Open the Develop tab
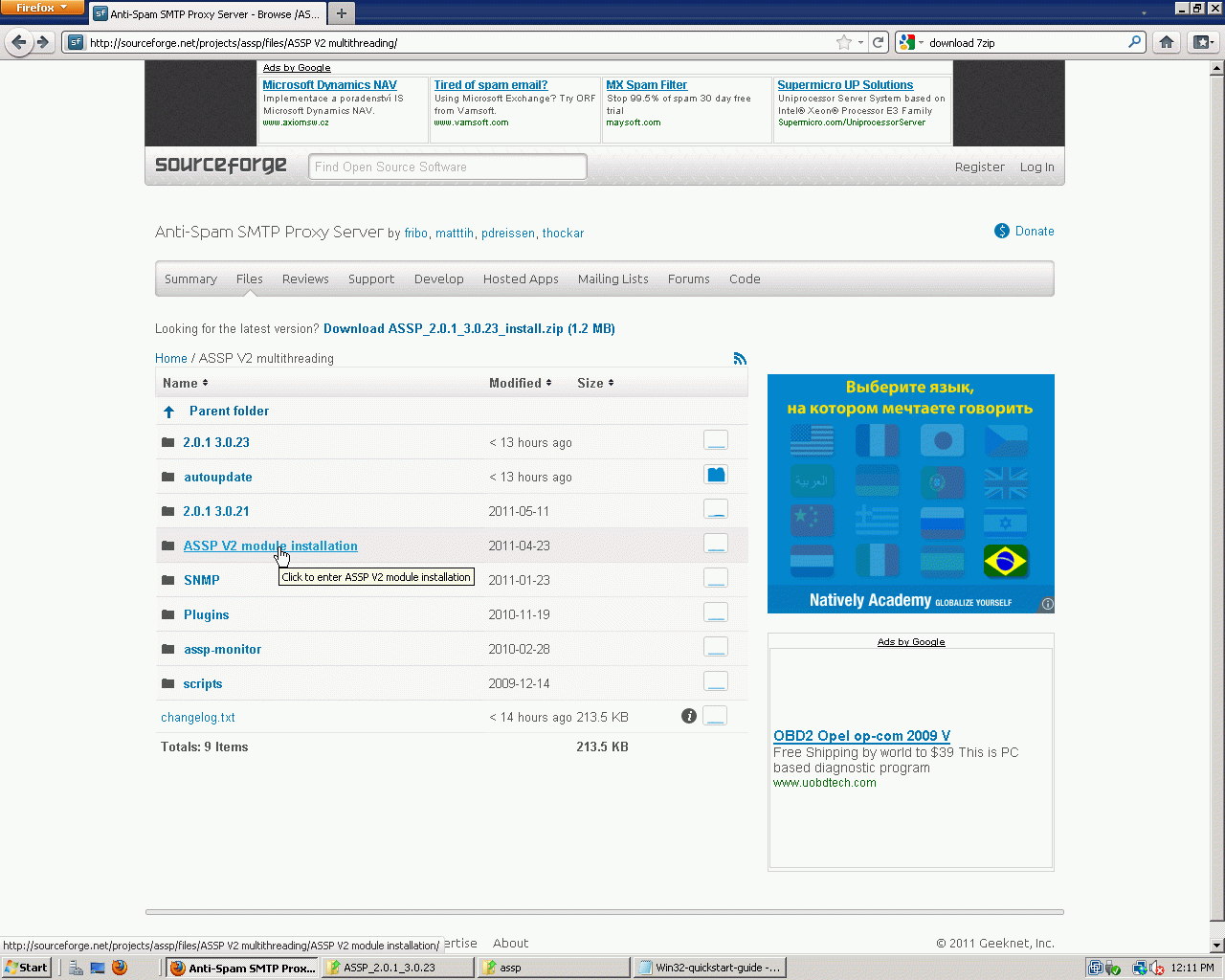Viewport: 1225px width, 980px height. (x=439, y=279)
